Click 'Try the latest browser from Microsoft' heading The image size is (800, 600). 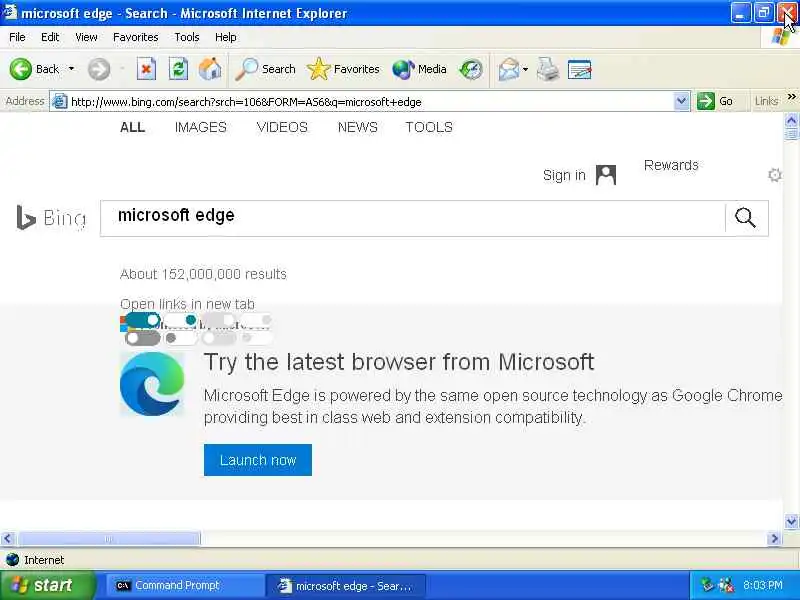pos(399,362)
